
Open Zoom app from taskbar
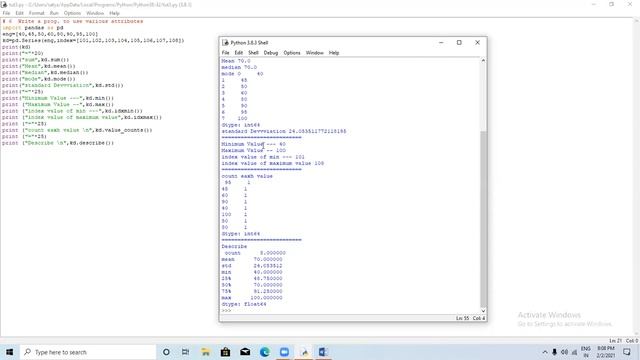coord(284,352)
